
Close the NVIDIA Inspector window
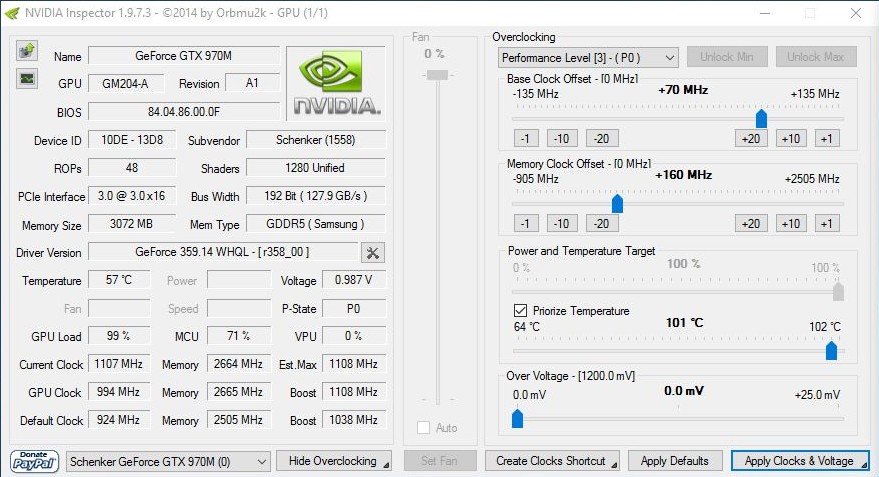855,13
